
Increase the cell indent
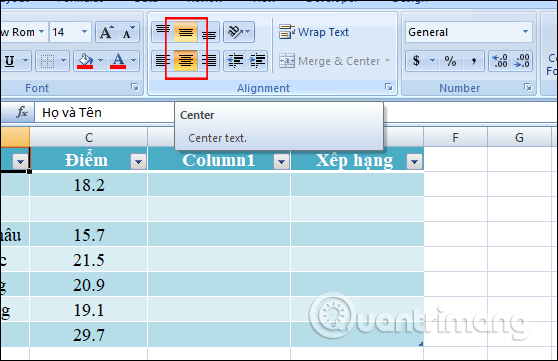click(257, 61)
